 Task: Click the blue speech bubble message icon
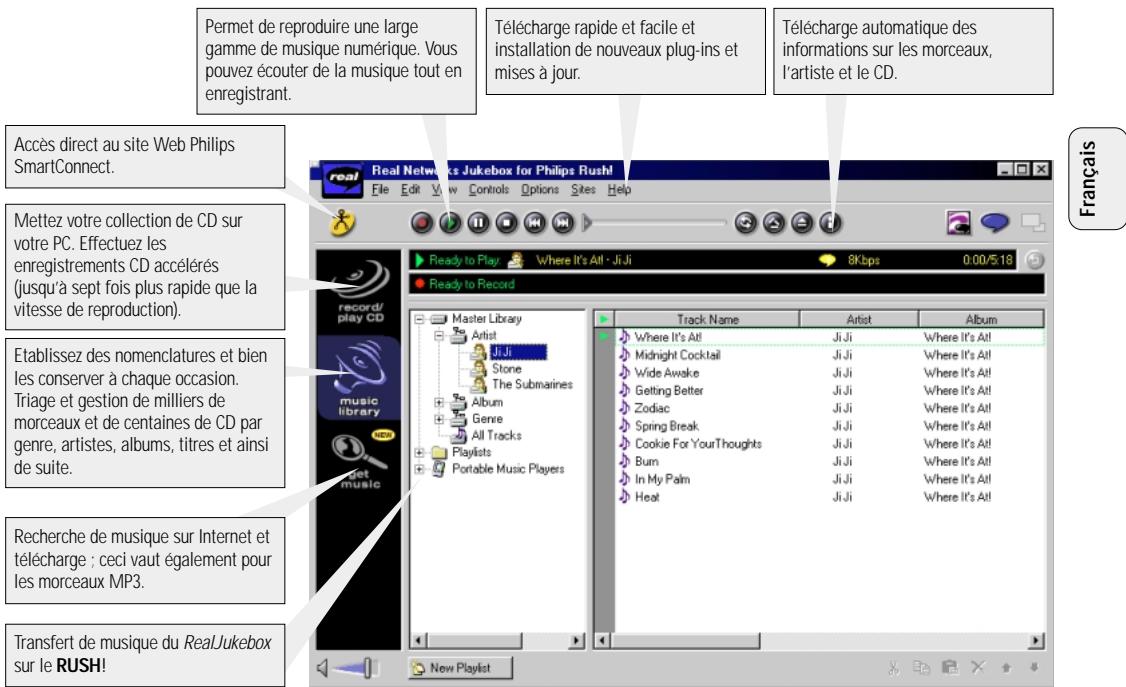(x=995, y=223)
